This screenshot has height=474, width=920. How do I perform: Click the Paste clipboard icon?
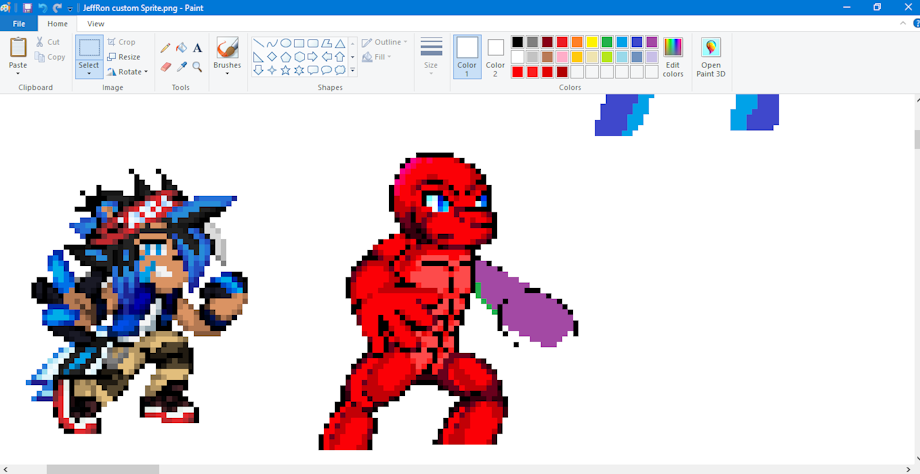18,48
